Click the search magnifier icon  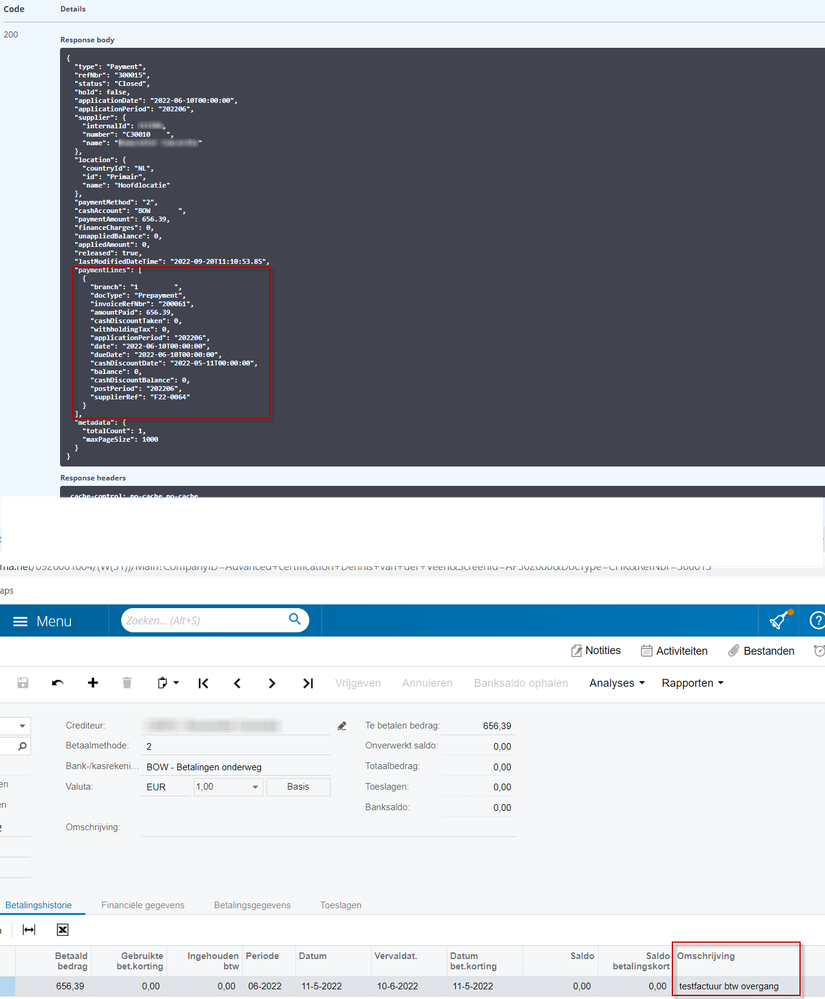pyautogui.click(x=294, y=619)
